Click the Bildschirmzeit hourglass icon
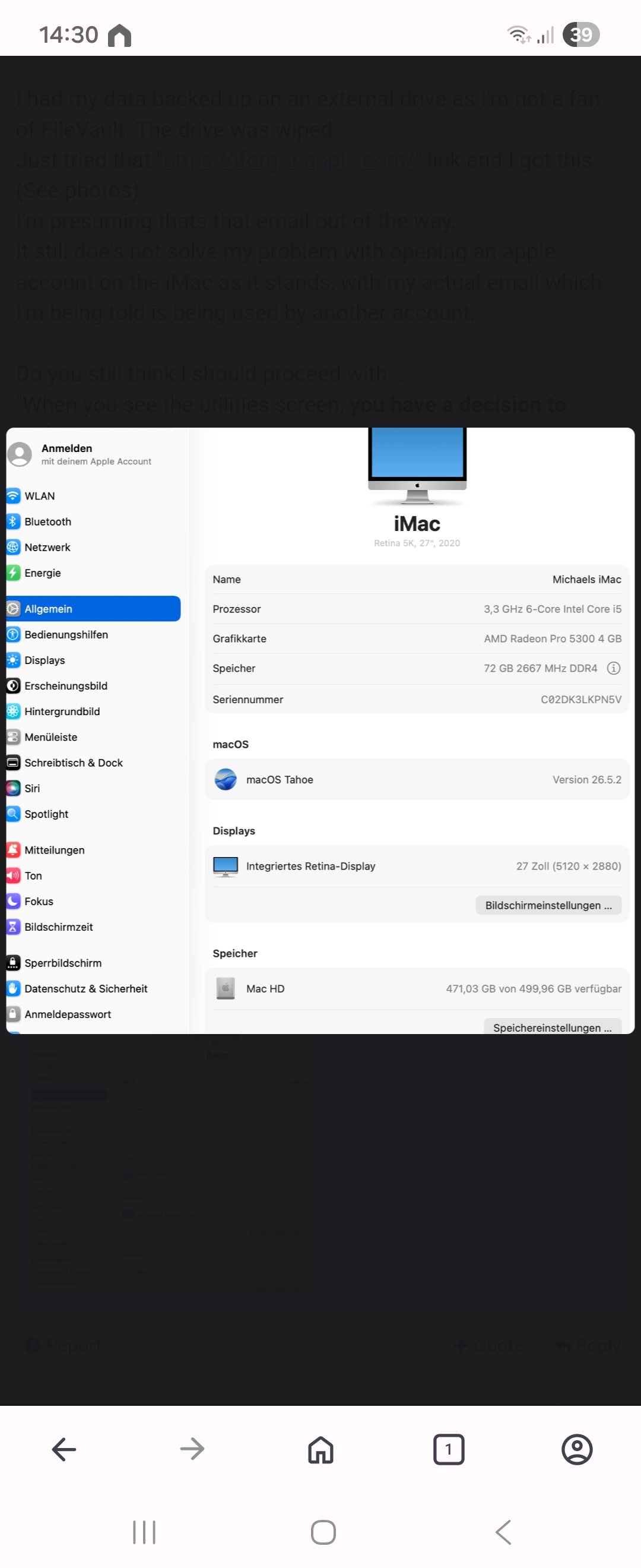Screen dimensions: 641x1568 [x=13, y=926]
